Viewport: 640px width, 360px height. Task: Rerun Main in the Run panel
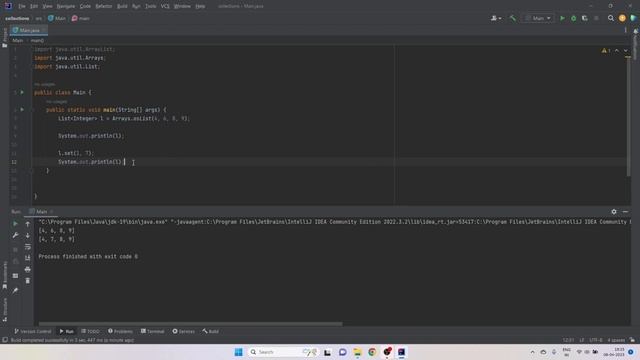tap(15, 224)
